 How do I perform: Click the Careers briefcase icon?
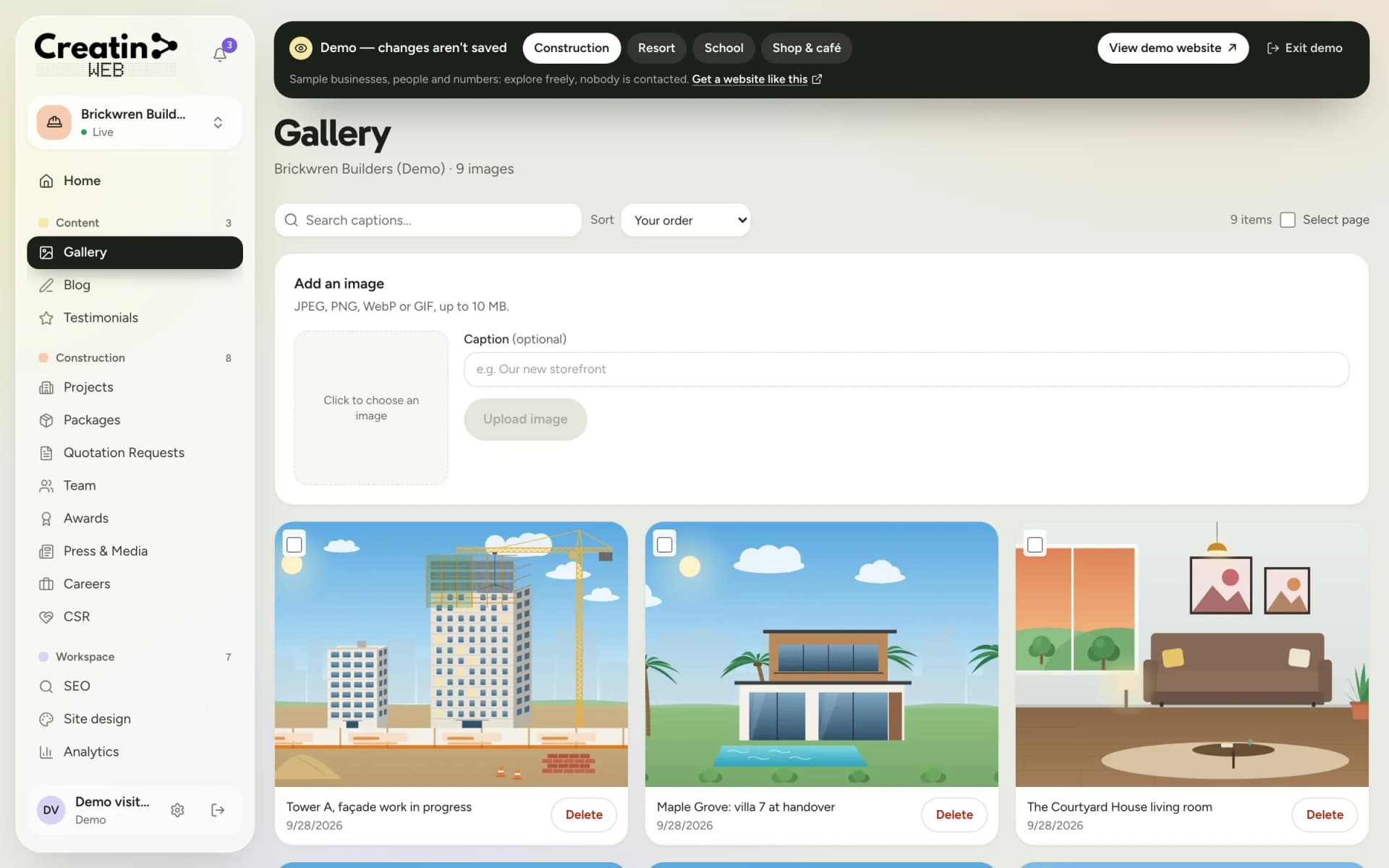point(46,584)
